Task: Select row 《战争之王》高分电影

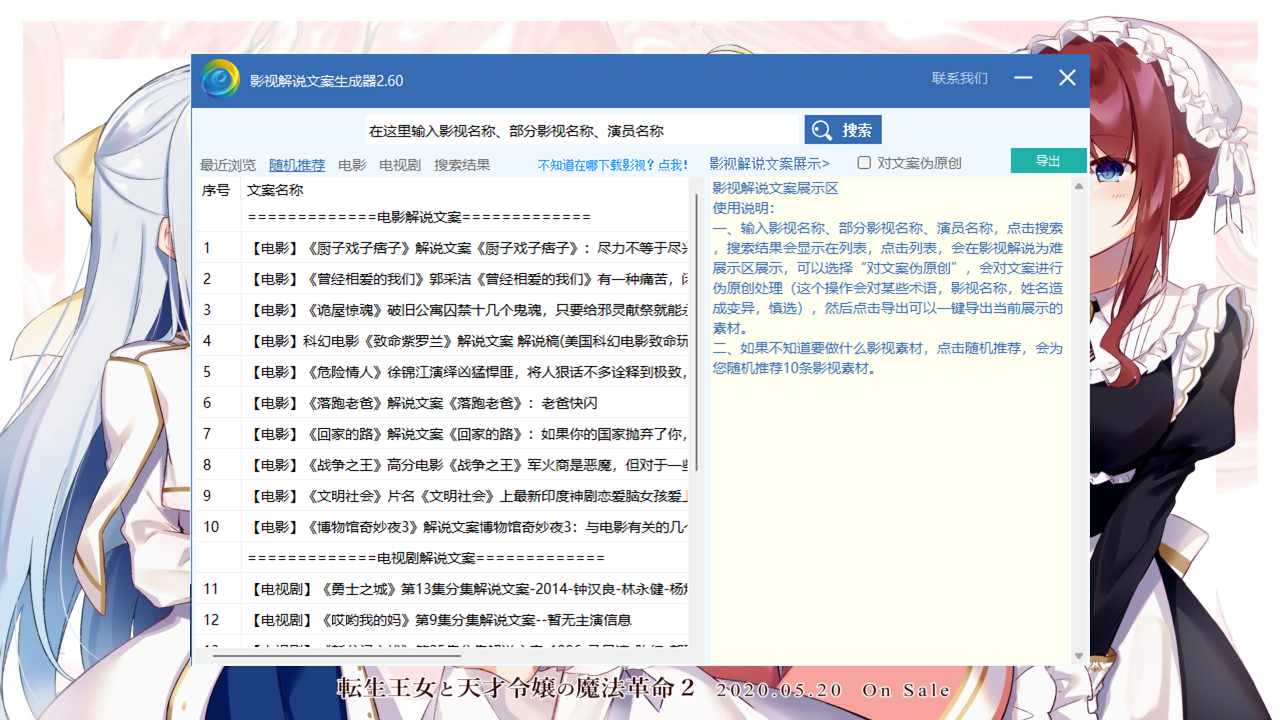Action: click(x=441, y=465)
